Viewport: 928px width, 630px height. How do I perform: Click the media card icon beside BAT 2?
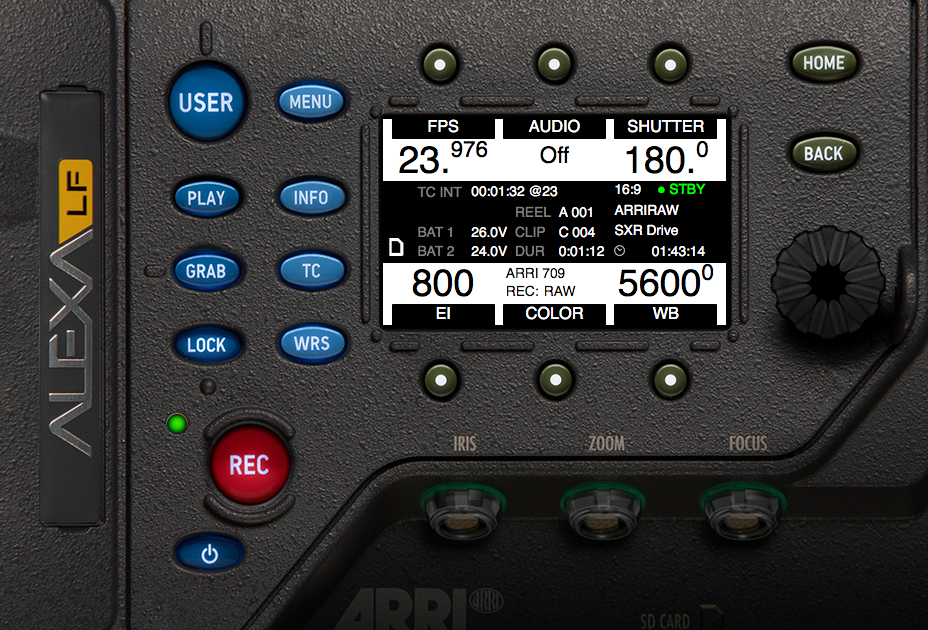[x=396, y=247]
